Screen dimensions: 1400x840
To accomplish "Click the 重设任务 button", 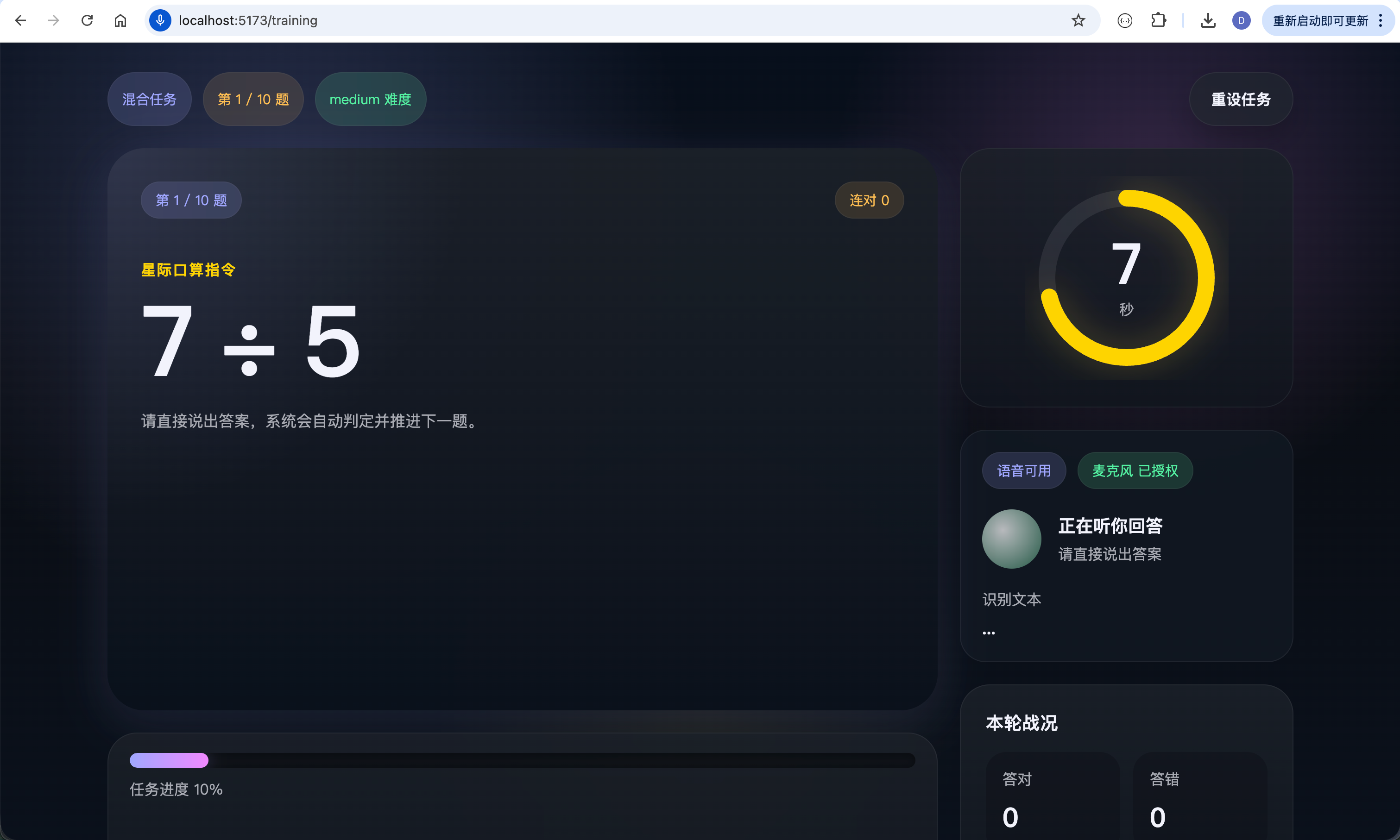I will pos(1240,99).
